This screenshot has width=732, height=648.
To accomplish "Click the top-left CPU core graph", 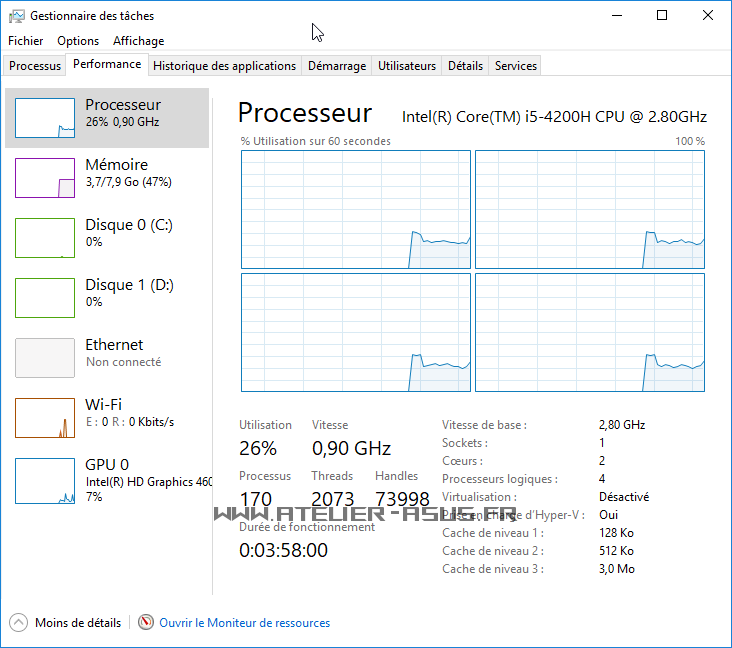I will point(355,209).
